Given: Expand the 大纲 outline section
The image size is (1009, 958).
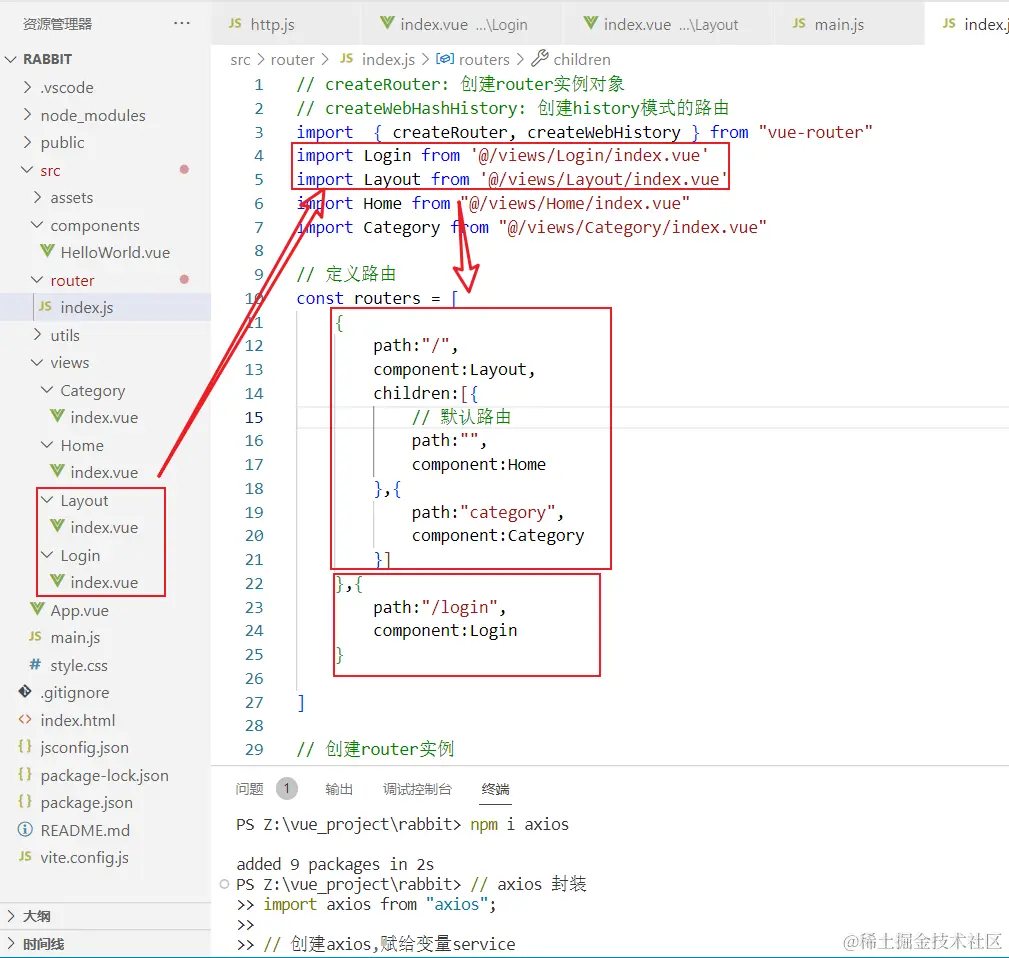Looking at the screenshot, I should pyautogui.click(x=10, y=916).
